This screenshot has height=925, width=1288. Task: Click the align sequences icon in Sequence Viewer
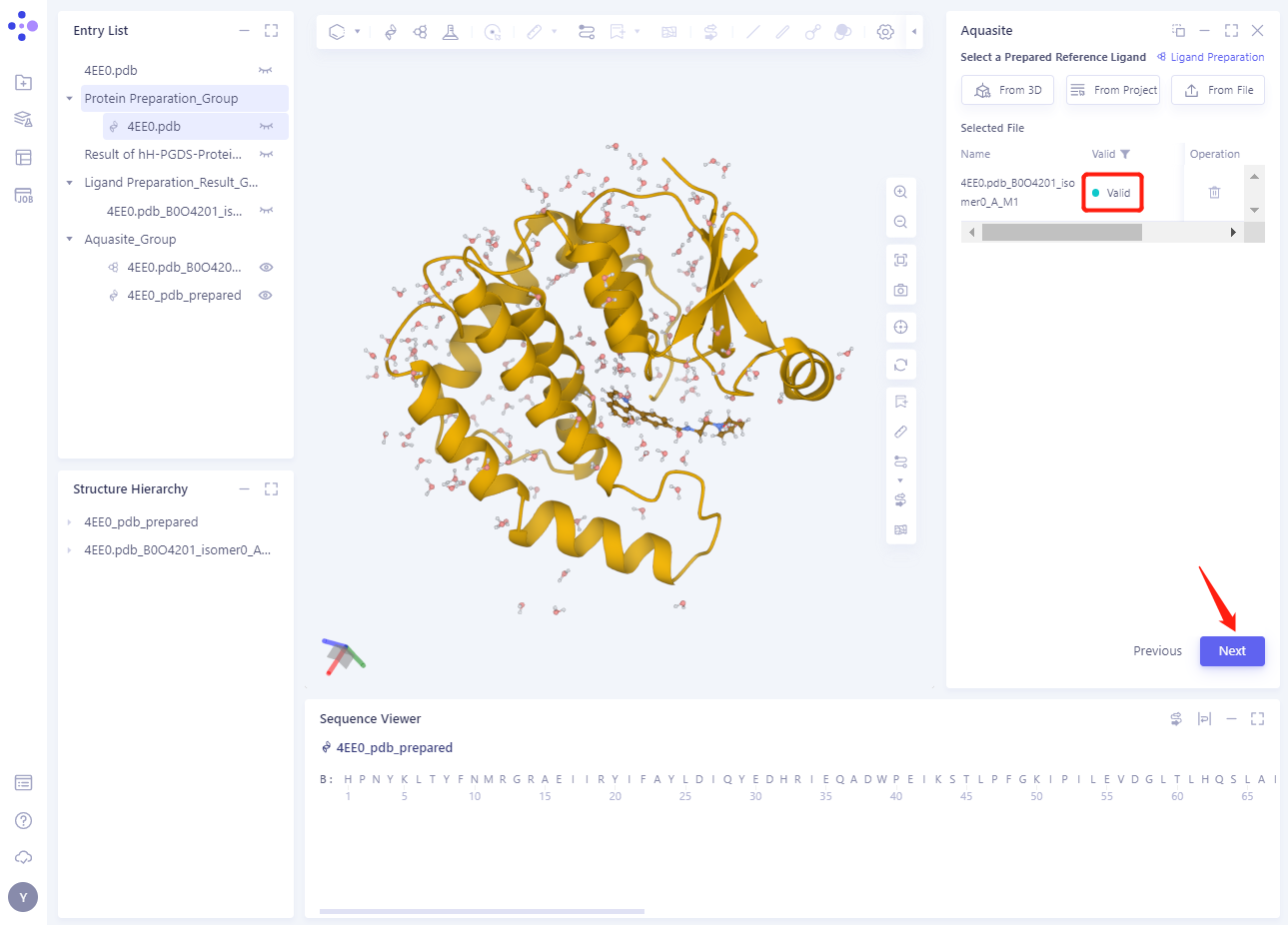point(1204,718)
